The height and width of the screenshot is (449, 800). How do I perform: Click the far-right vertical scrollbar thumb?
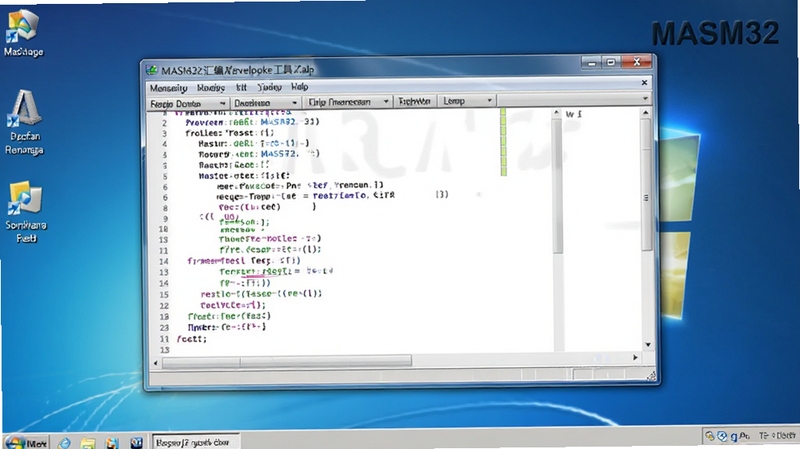[x=646, y=184]
